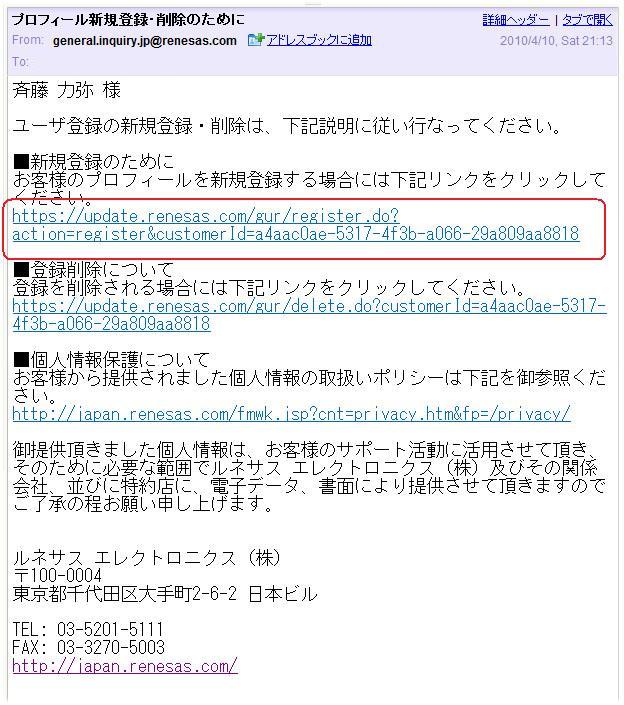
Task: Click the email subject プロフィール新規登録・削除のために
Action: (x=129, y=20)
